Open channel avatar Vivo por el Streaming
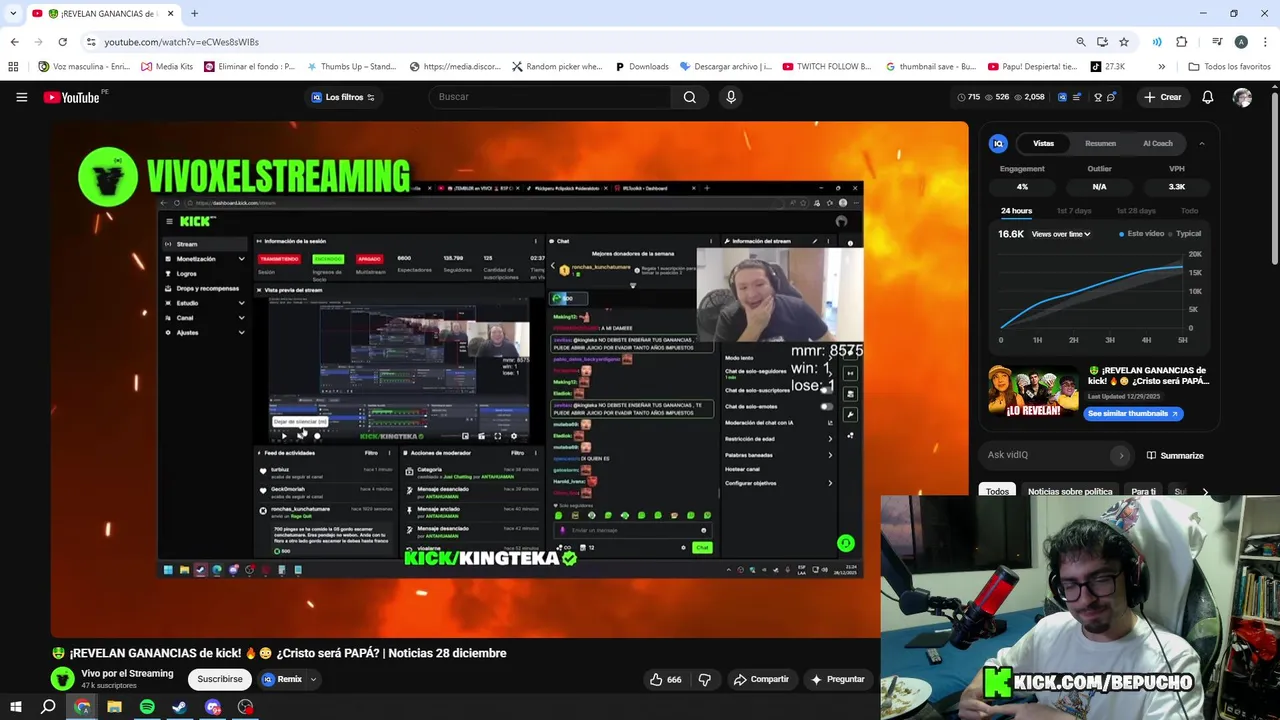Viewport: 1280px width, 720px height. 63,679
